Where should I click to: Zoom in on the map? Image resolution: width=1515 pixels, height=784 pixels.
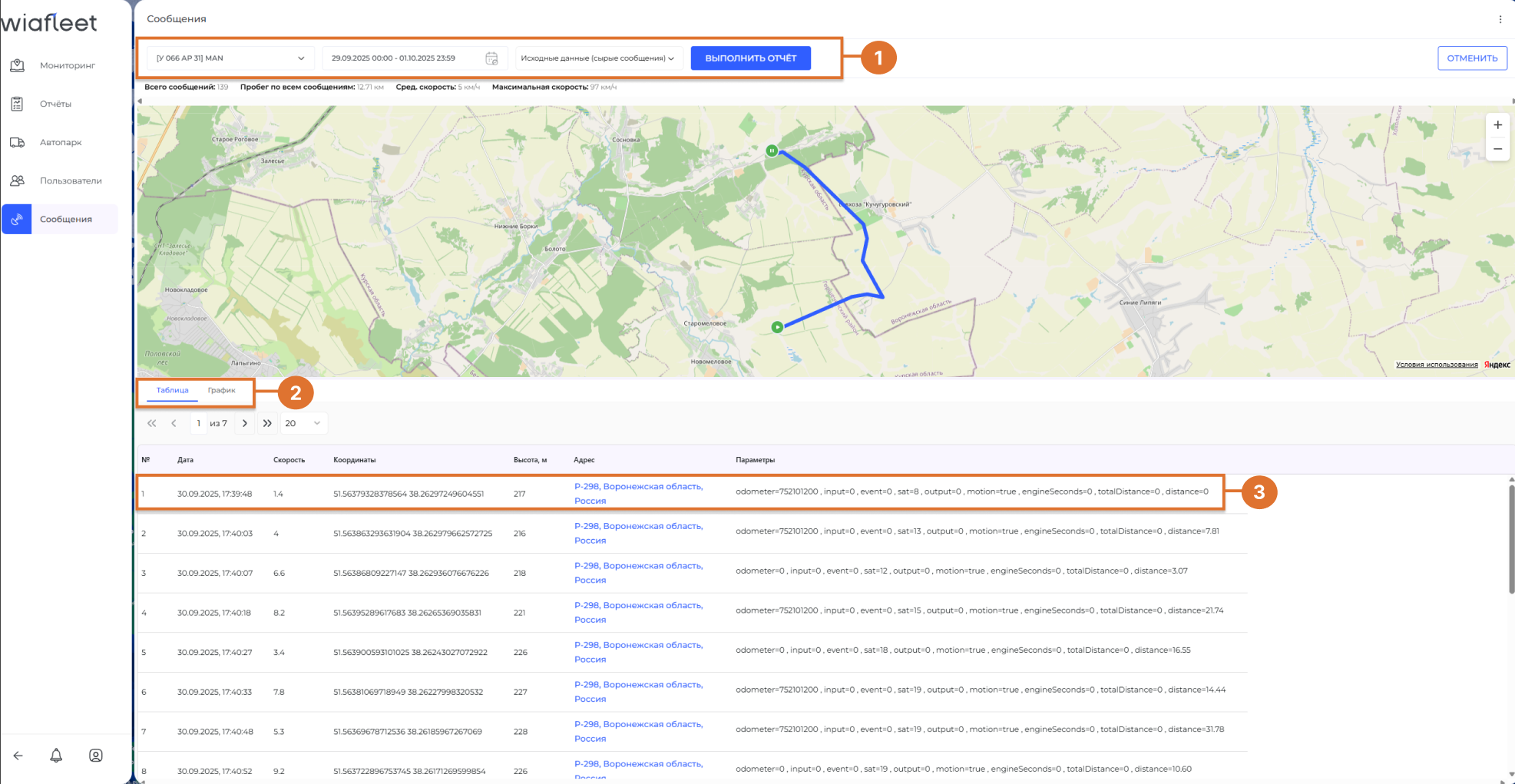[x=1497, y=125]
